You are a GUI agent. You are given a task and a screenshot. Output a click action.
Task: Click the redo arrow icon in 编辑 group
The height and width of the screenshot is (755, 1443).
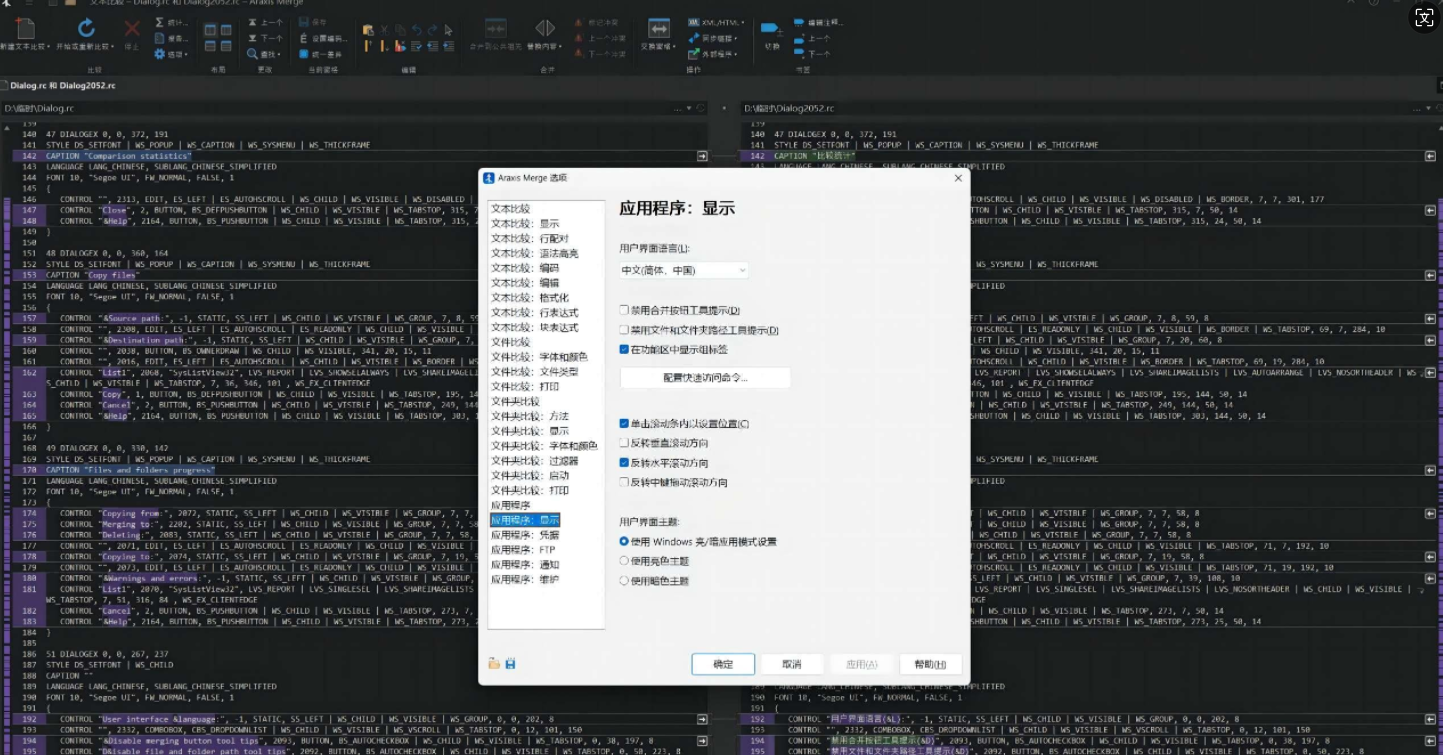coord(433,30)
